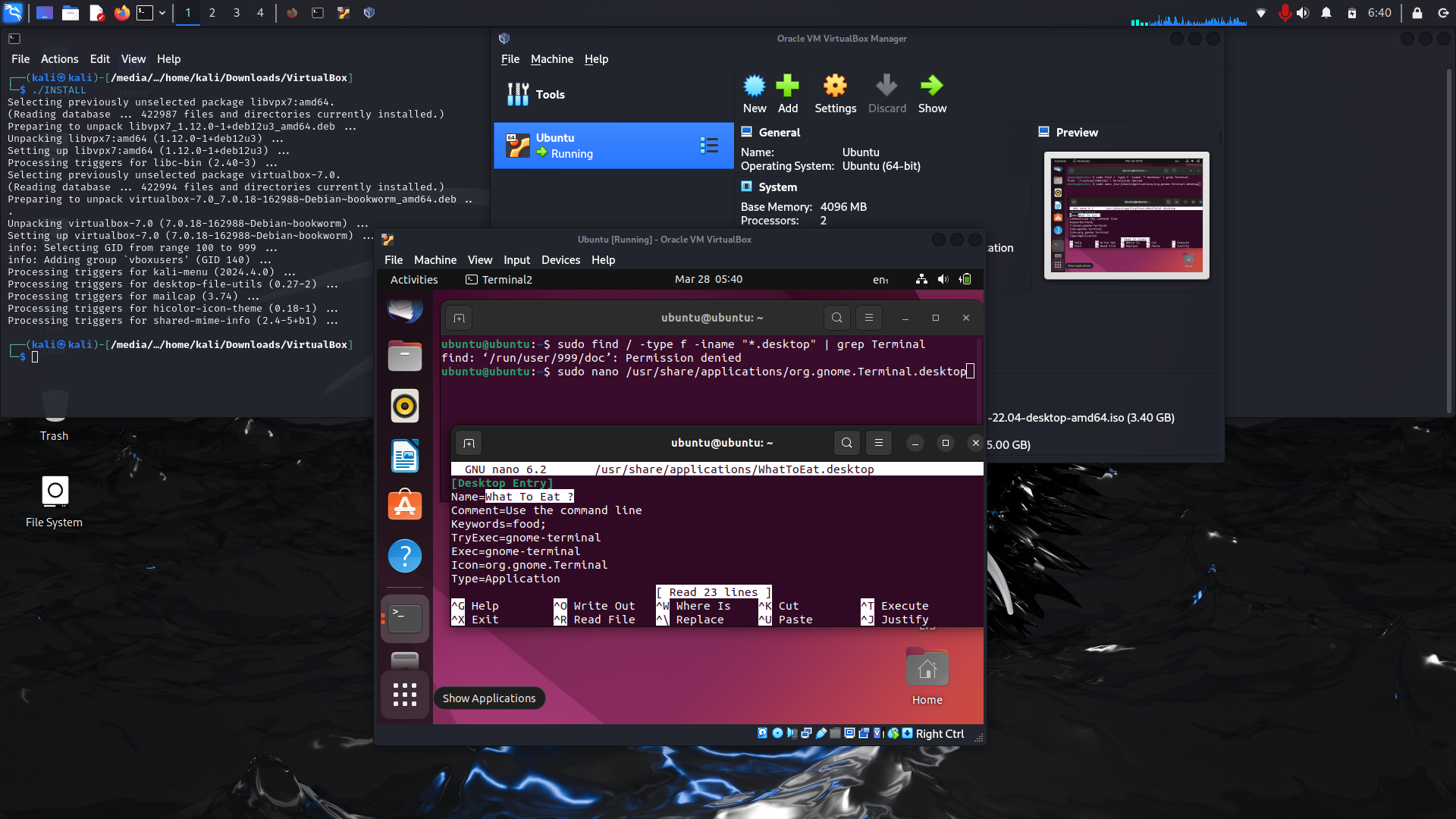
Task: Open the VirtualBox Settings gear icon
Action: pyautogui.click(x=835, y=86)
